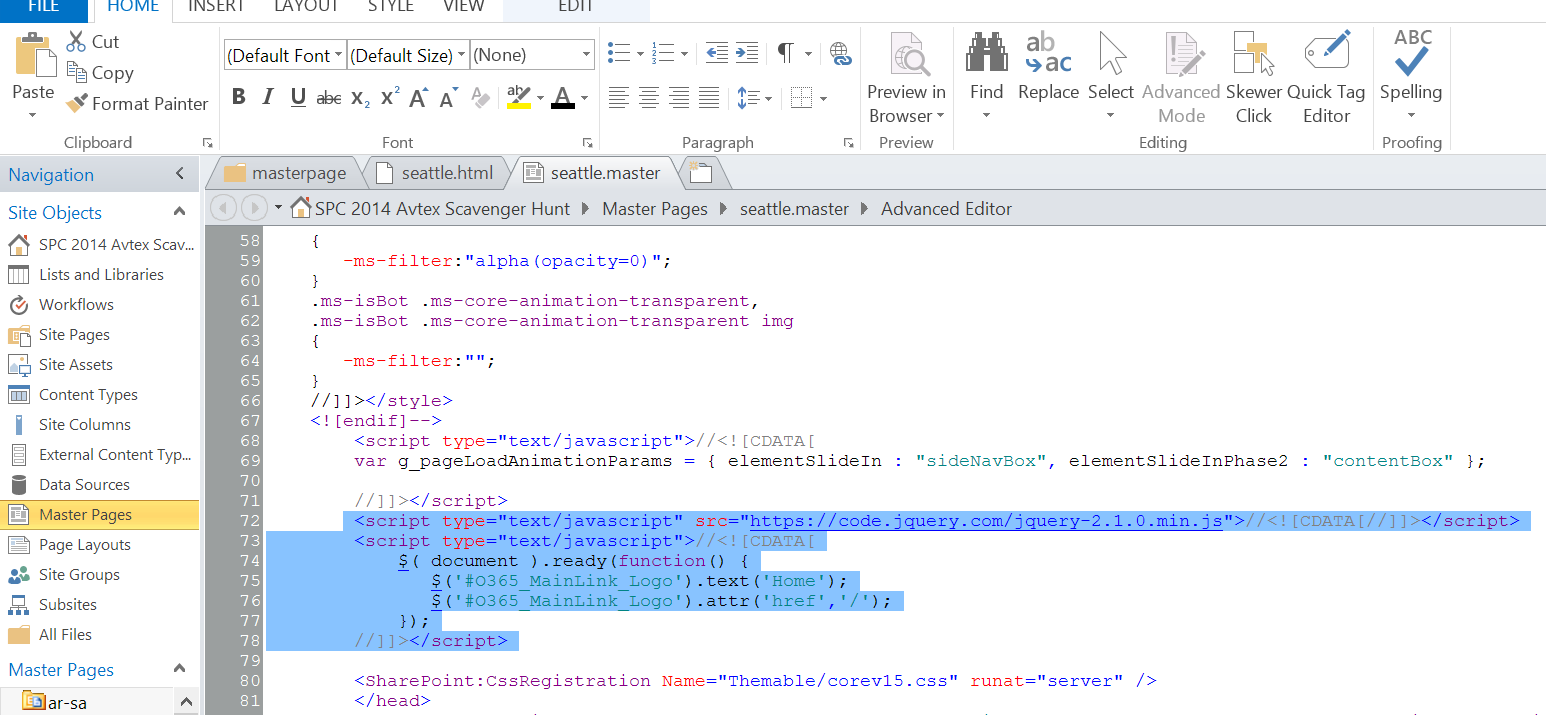Insert hyperlink using globe link icon
Screen dimensions: 1546x715
(x=841, y=54)
